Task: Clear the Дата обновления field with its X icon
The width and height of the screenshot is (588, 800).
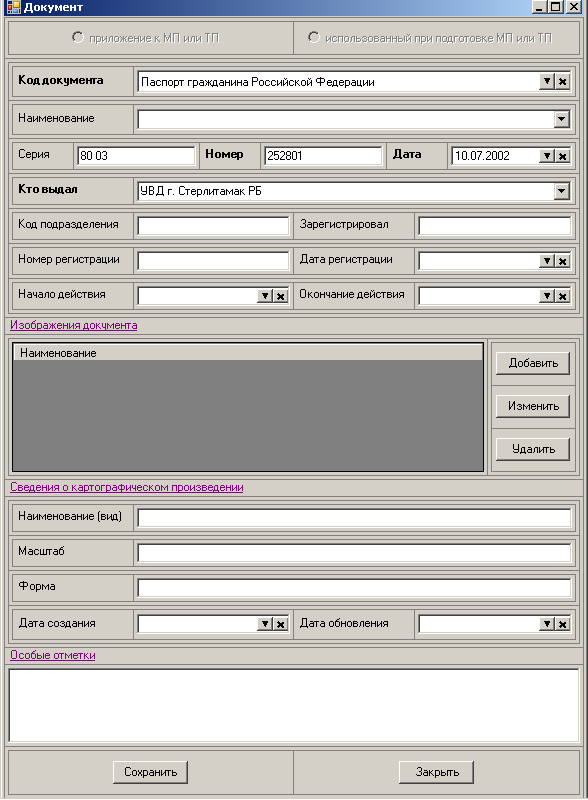Action: coord(562,624)
